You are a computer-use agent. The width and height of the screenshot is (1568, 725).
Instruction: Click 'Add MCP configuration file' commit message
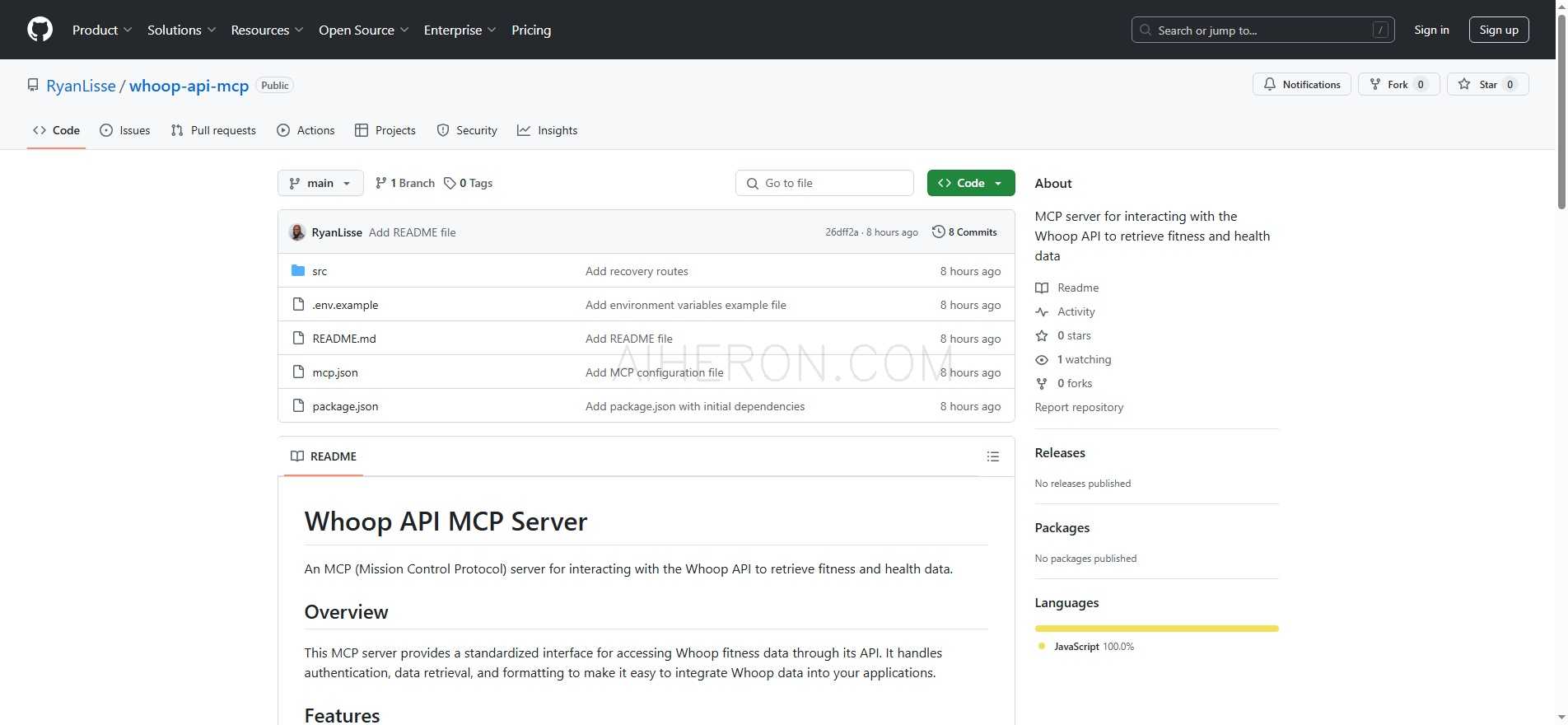coord(655,372)
